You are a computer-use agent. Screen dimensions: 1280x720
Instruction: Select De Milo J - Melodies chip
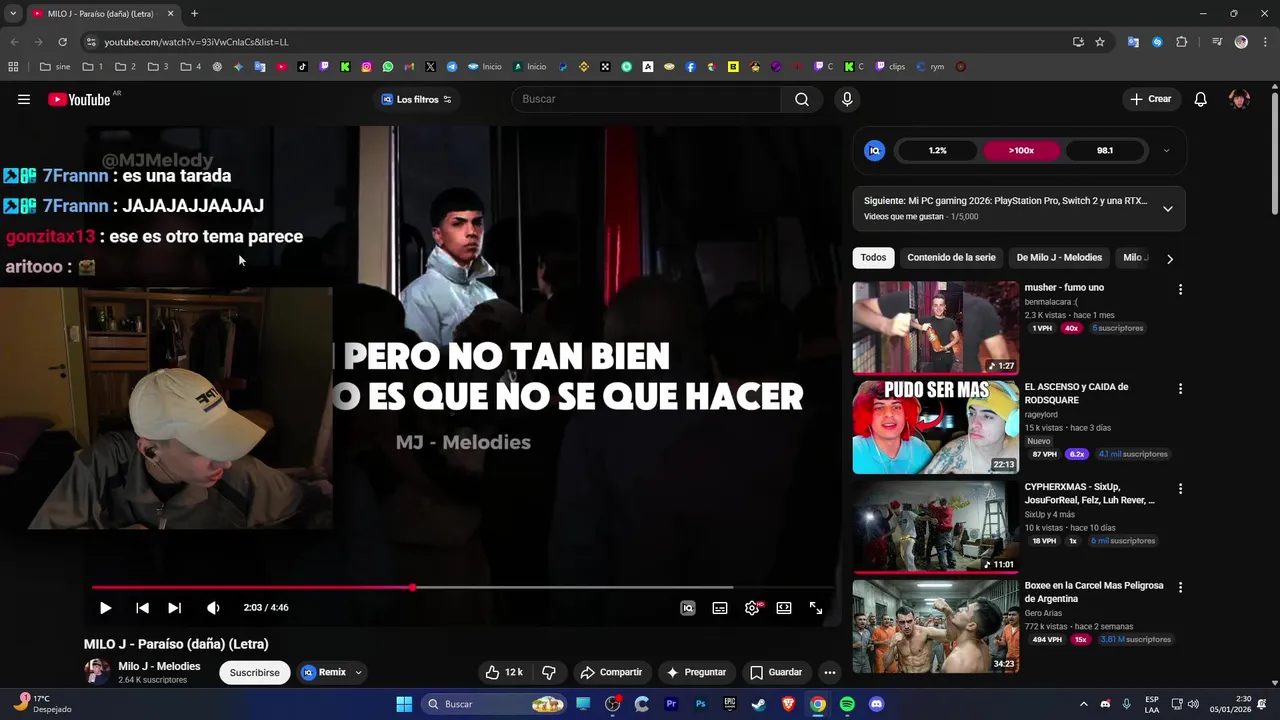tap(1059, 257)
